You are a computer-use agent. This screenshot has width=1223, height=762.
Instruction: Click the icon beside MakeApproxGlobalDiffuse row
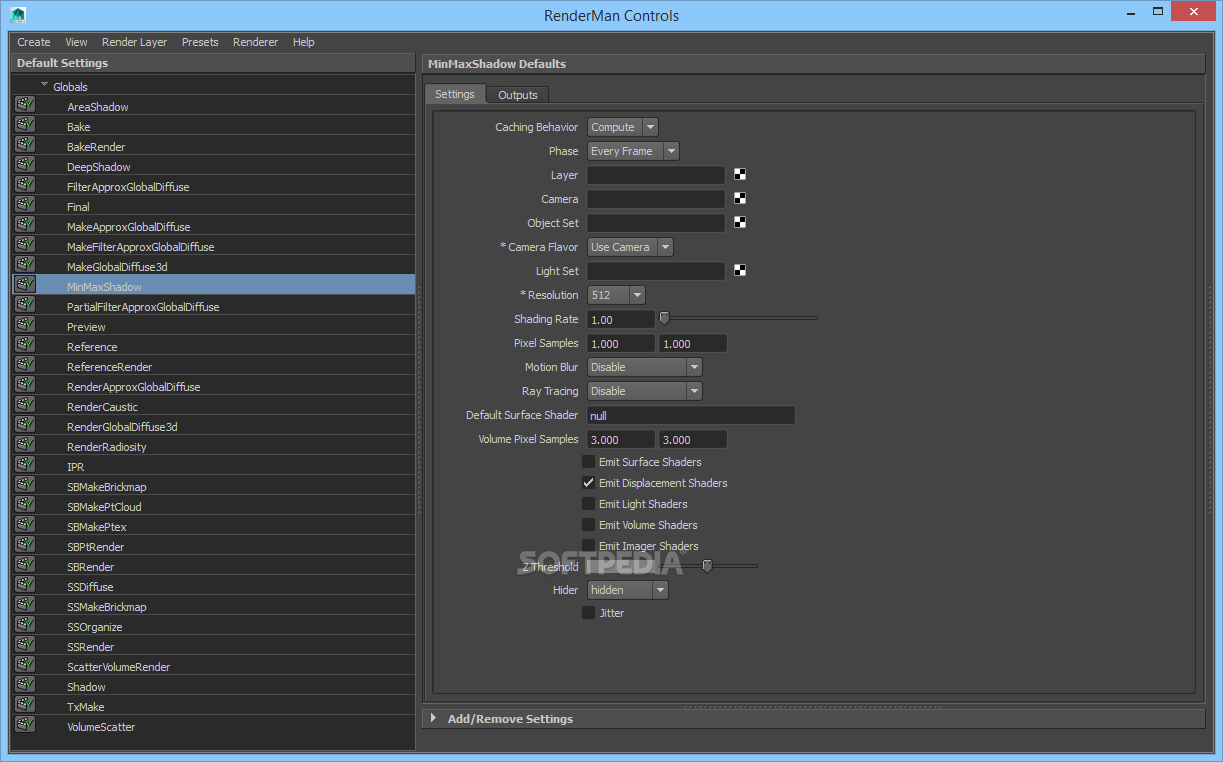tap(25, 224)
